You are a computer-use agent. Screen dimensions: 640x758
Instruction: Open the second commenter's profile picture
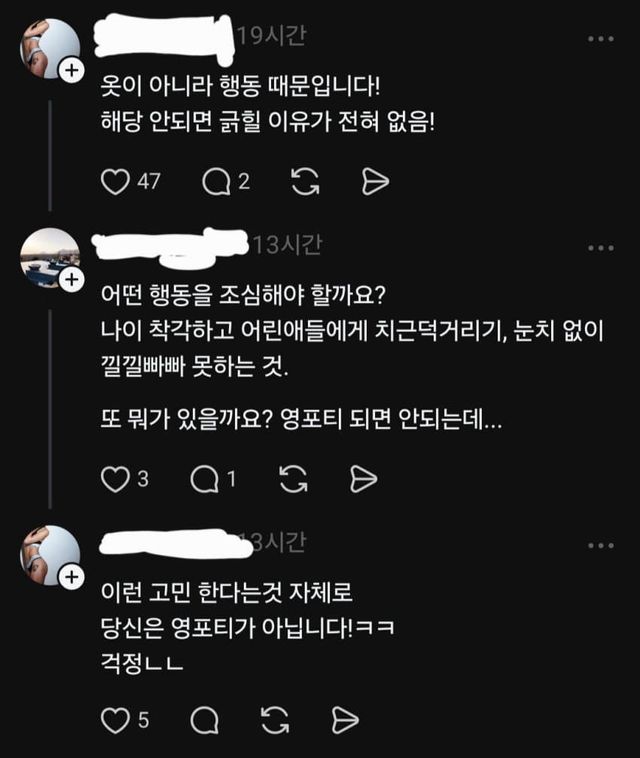[49, 256]
